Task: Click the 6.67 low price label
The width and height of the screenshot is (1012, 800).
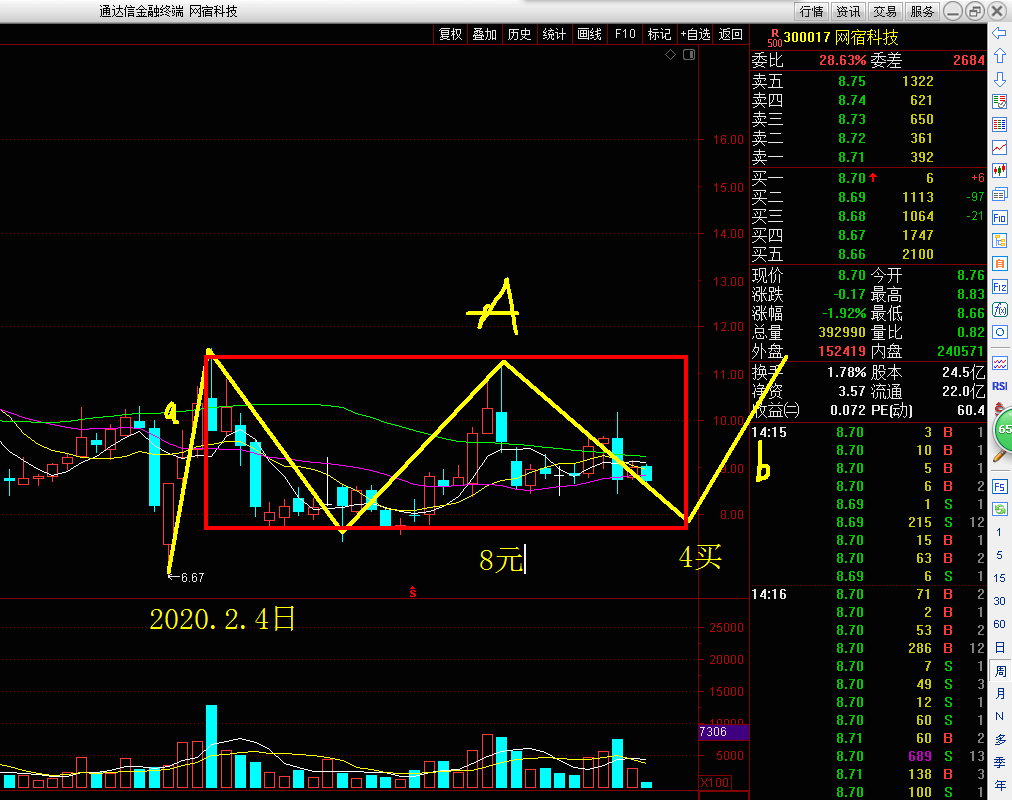Action: point(187,577)
